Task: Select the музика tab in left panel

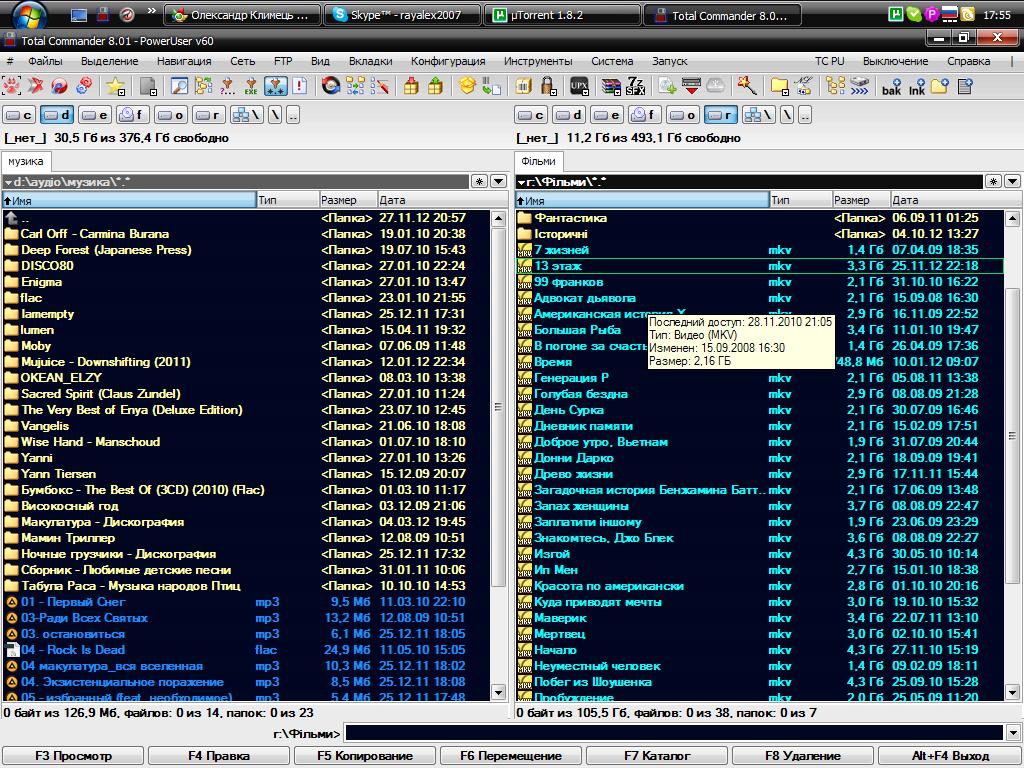Action: 26,161
